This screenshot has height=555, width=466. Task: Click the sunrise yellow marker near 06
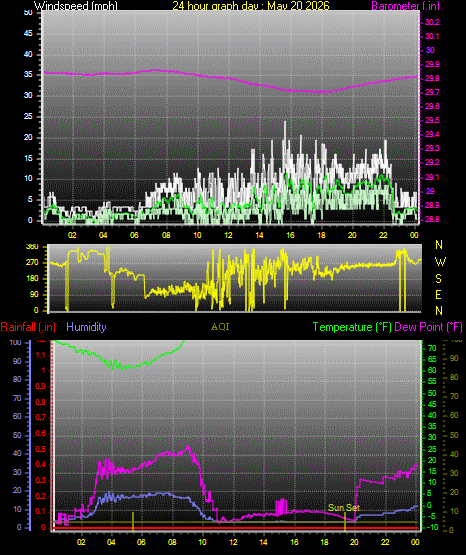[x=133, y=521]
